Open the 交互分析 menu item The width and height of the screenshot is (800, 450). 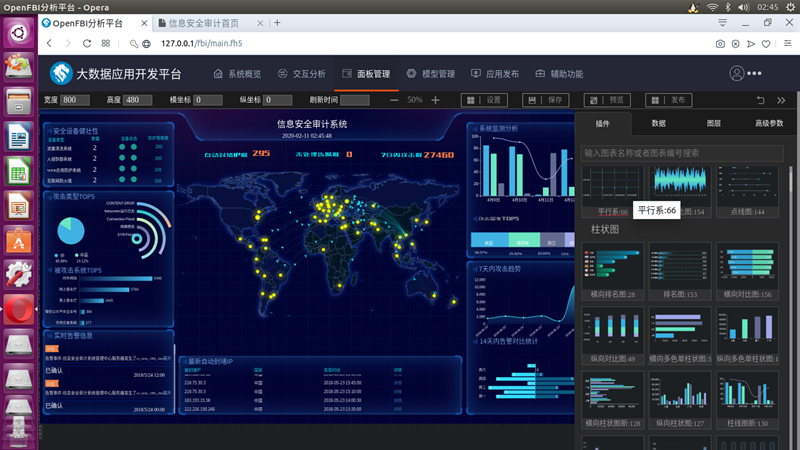(x=302, y=74)
